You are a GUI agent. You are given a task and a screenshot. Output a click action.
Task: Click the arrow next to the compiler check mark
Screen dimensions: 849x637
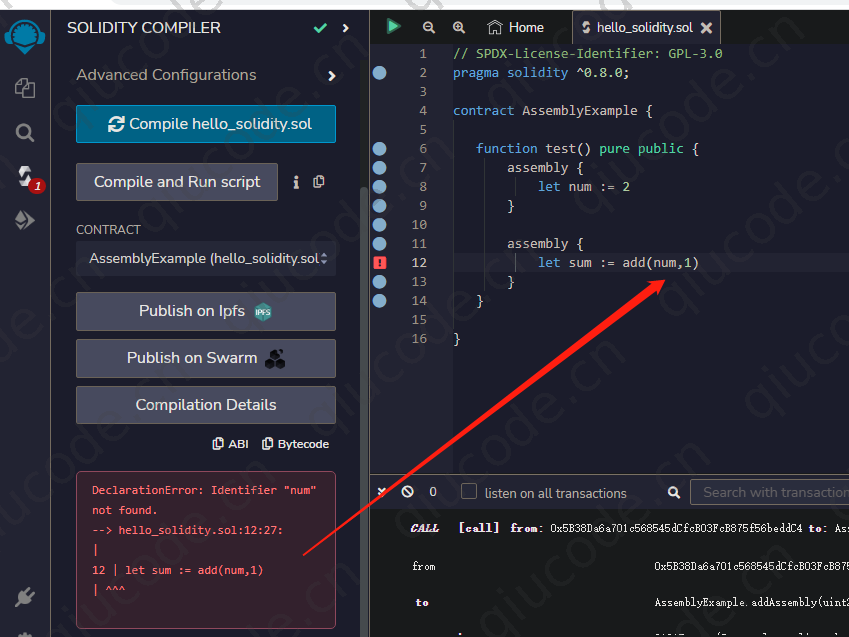coord(345,28)
